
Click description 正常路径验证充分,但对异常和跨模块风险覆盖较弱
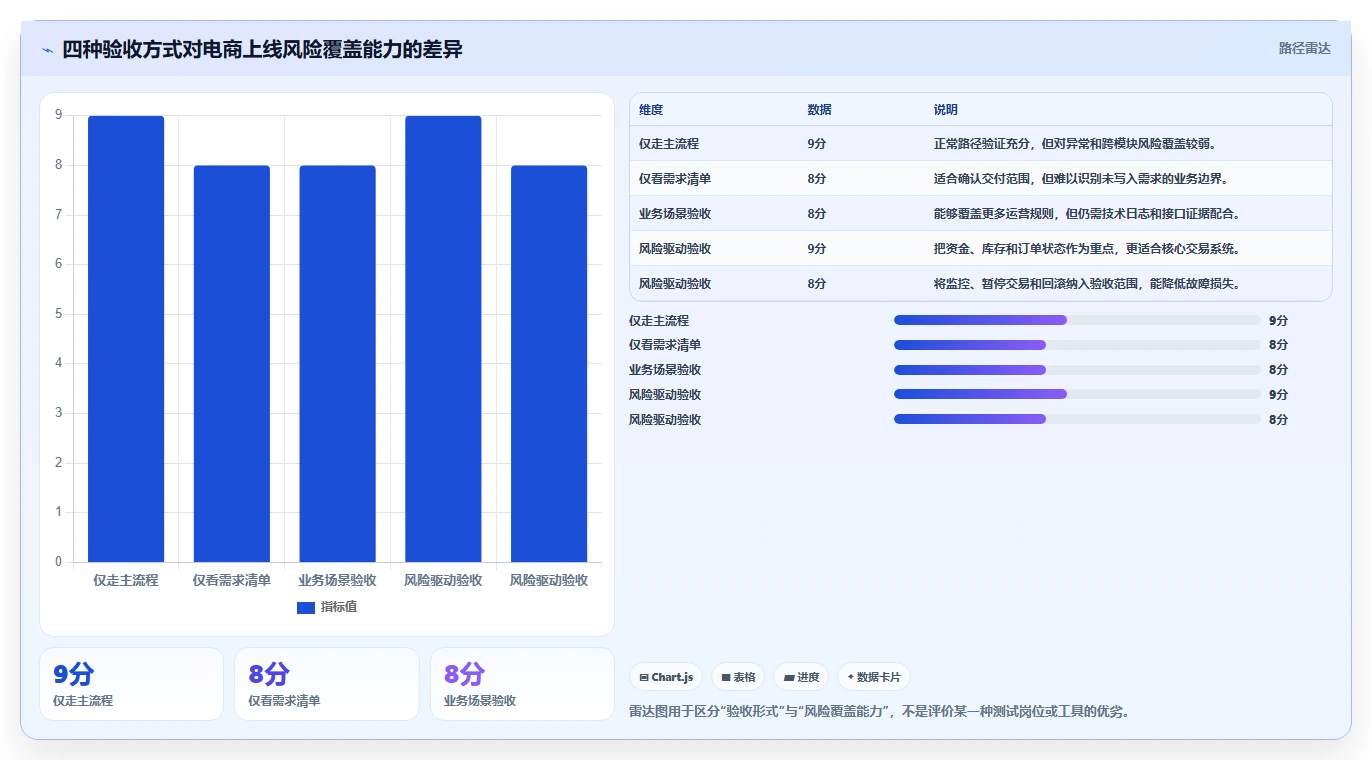[x=1075, y=144]
